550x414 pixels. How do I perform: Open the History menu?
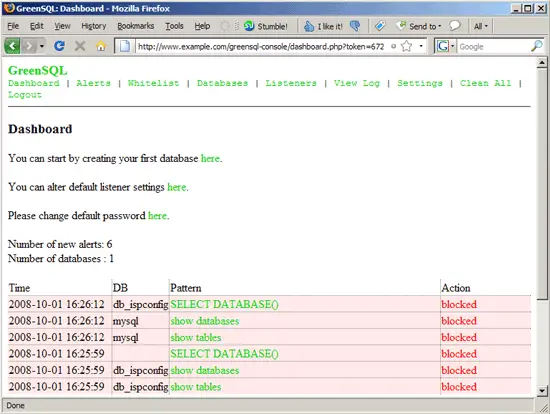pyautogui.click(x=94, y=26)
